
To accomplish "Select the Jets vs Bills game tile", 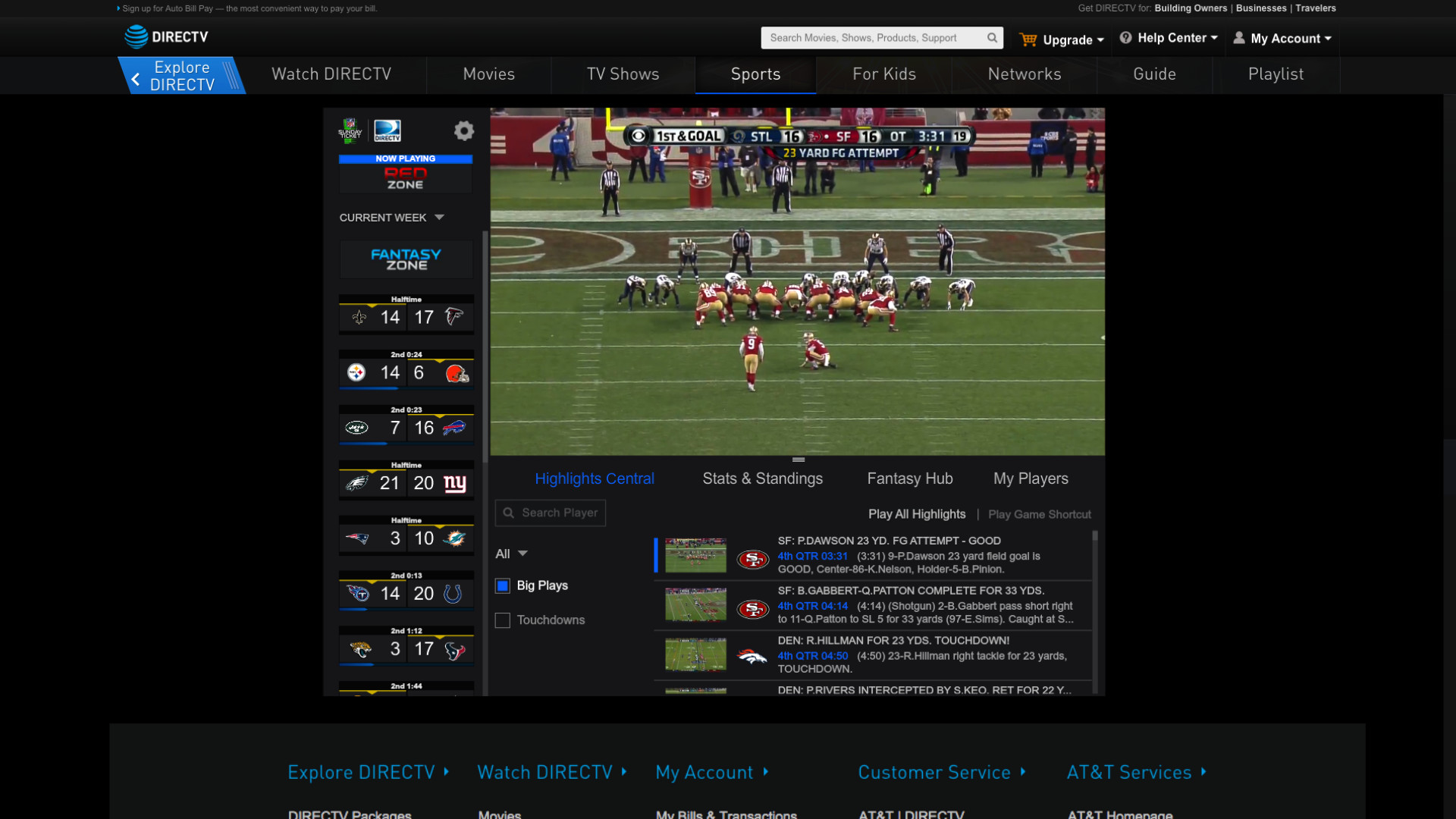I will tap(406, 425).
